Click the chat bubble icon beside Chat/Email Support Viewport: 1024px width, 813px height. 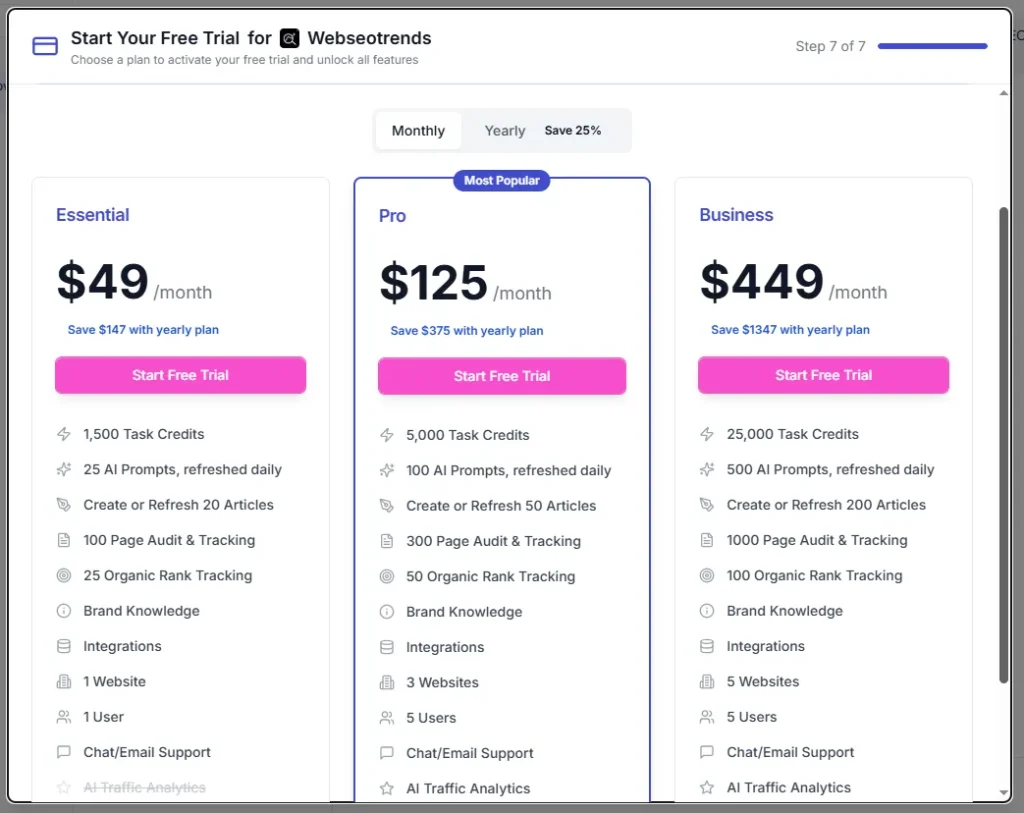pos(63,752)
